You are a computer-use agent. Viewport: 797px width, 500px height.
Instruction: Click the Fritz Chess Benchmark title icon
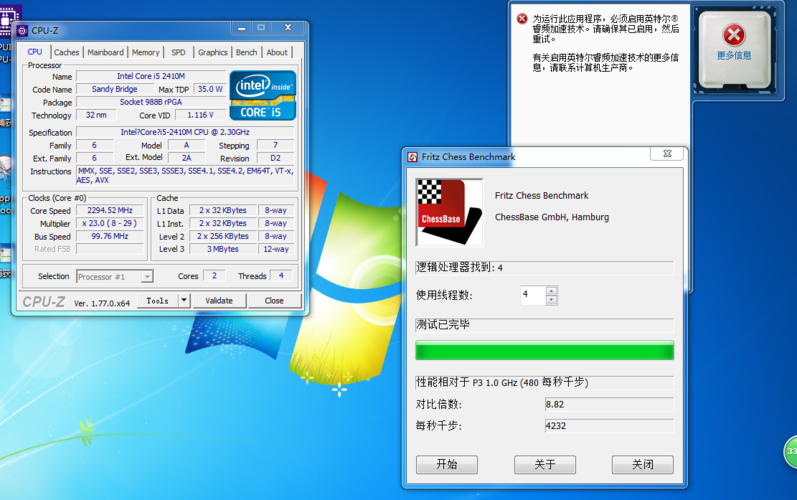[x=413, y=157]
